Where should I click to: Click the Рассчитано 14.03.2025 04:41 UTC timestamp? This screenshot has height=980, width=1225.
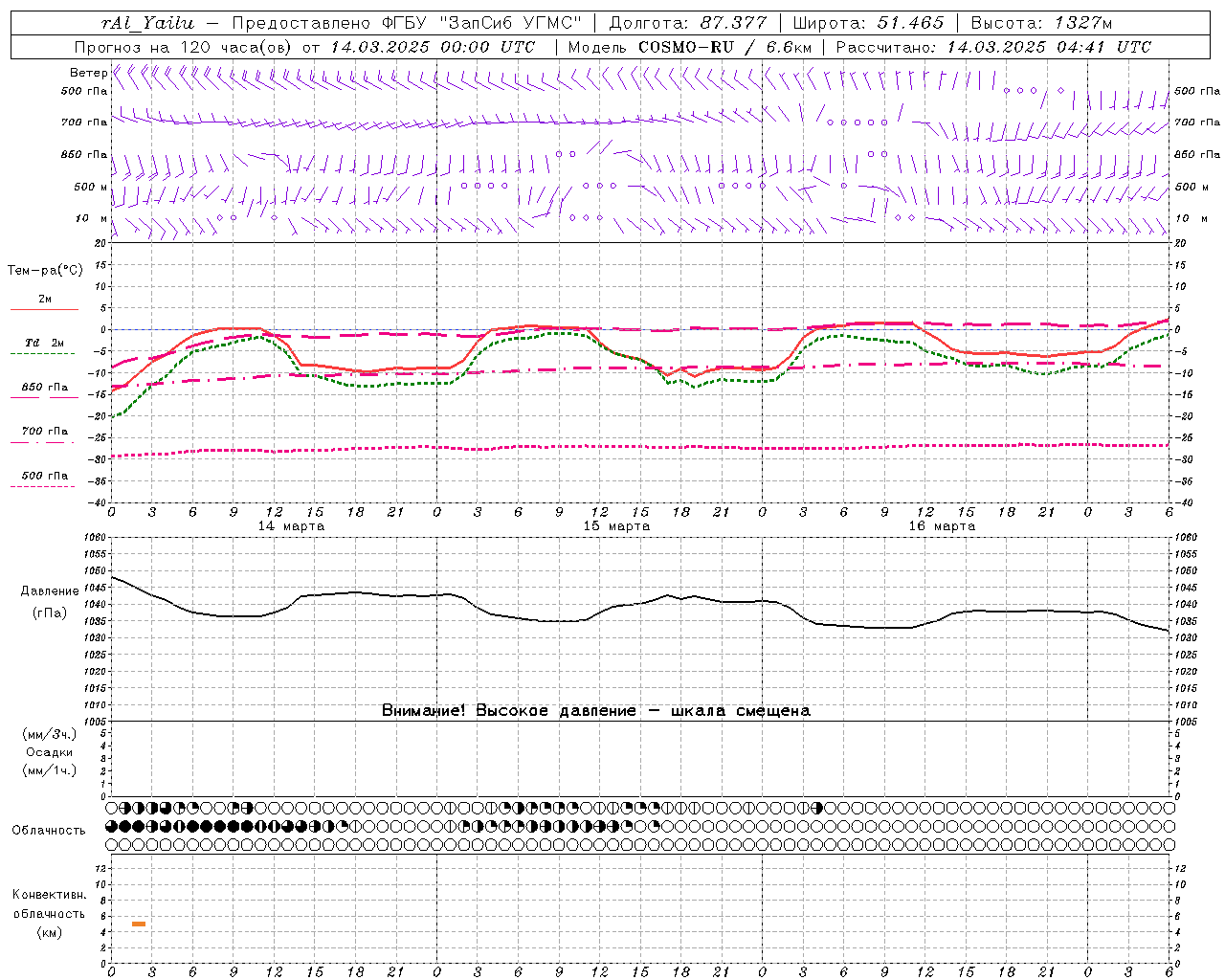pyautogui.click(x=993, y=47)
